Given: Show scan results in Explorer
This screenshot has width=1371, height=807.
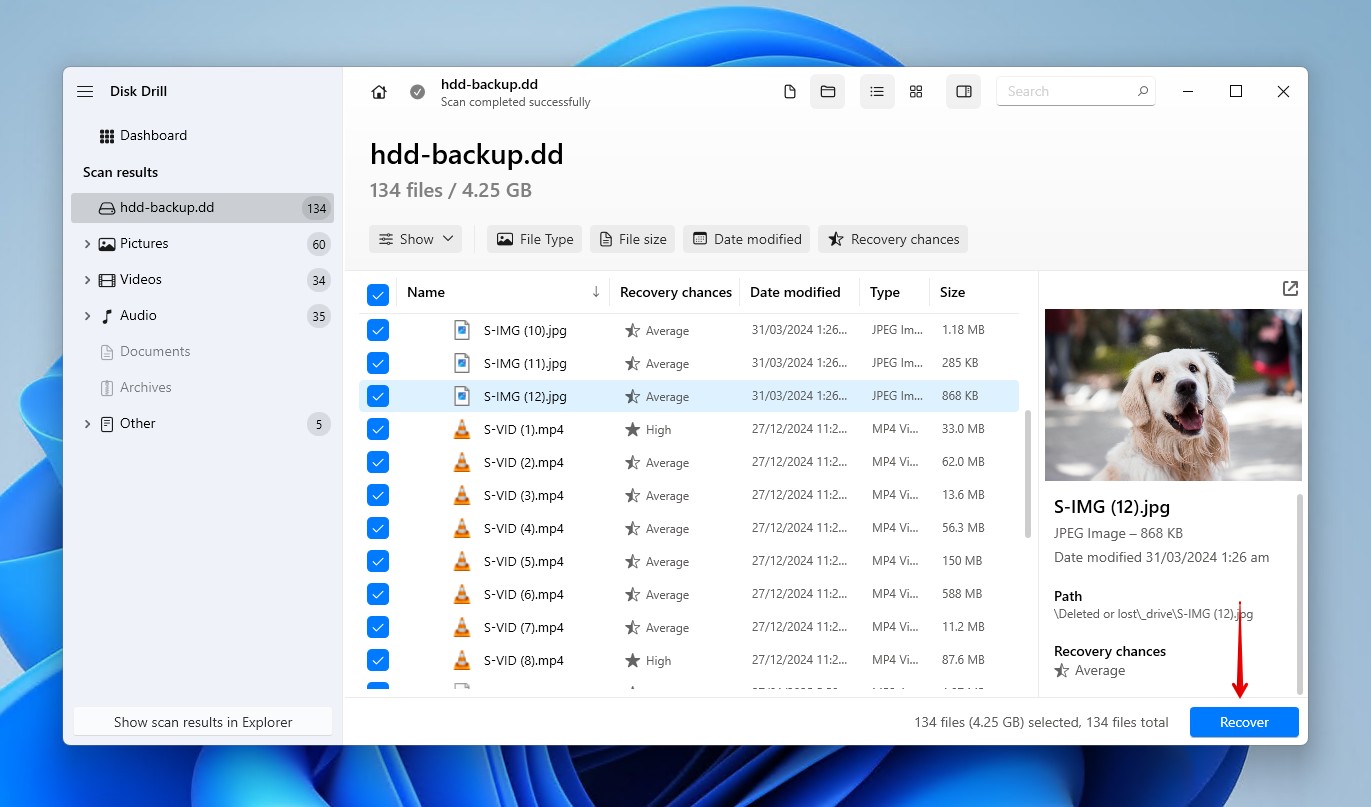Looking at the screenshot, I should pyautogui.click(x=202, y=721).
